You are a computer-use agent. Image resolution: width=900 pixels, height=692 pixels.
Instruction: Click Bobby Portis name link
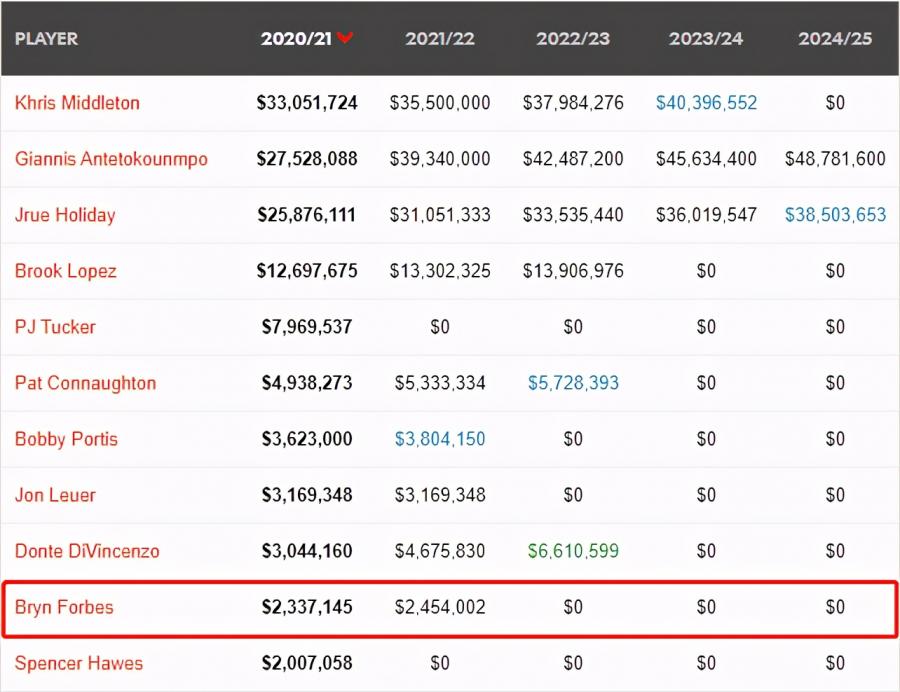click(66, 439)
